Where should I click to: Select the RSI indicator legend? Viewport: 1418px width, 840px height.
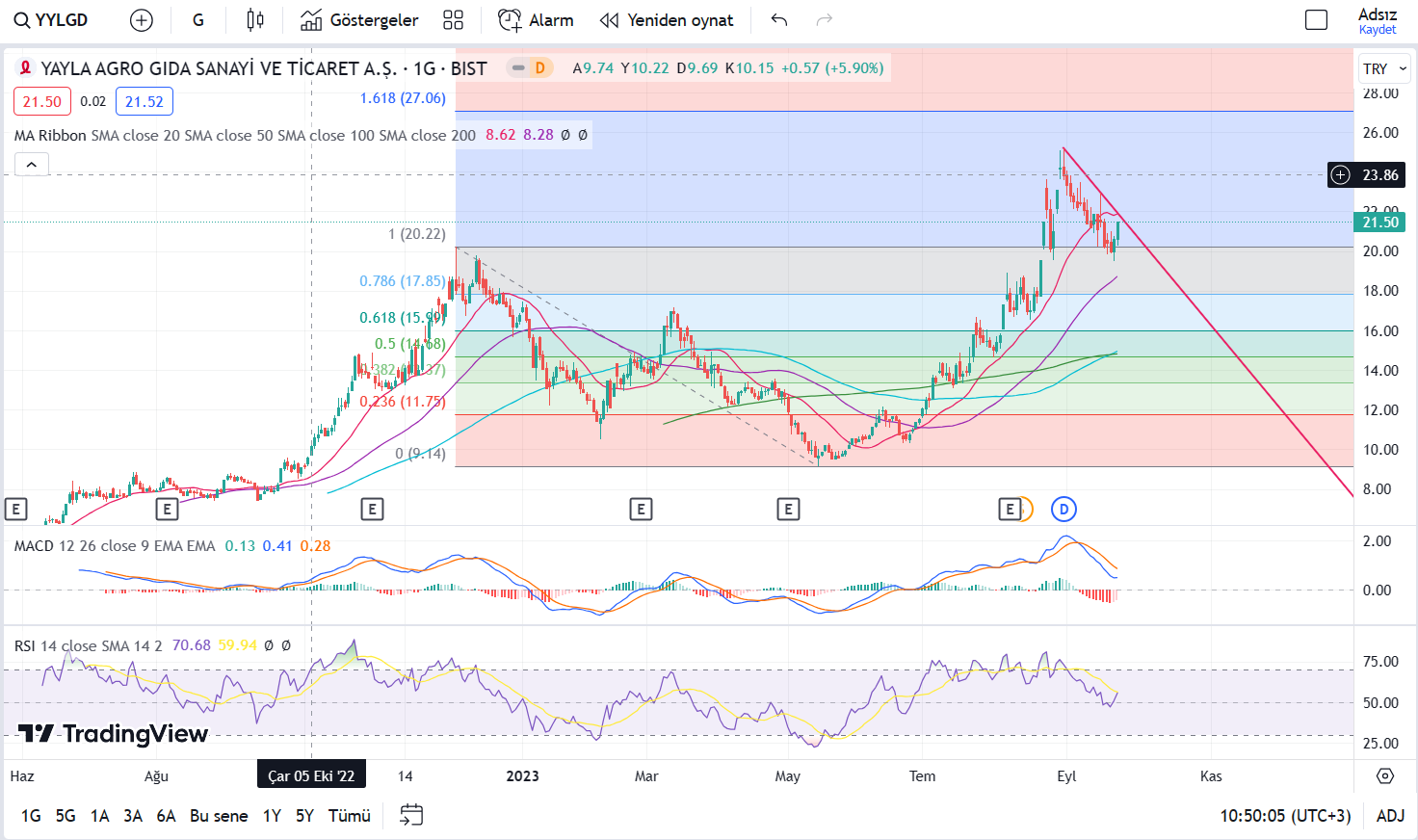pos(25,645)
